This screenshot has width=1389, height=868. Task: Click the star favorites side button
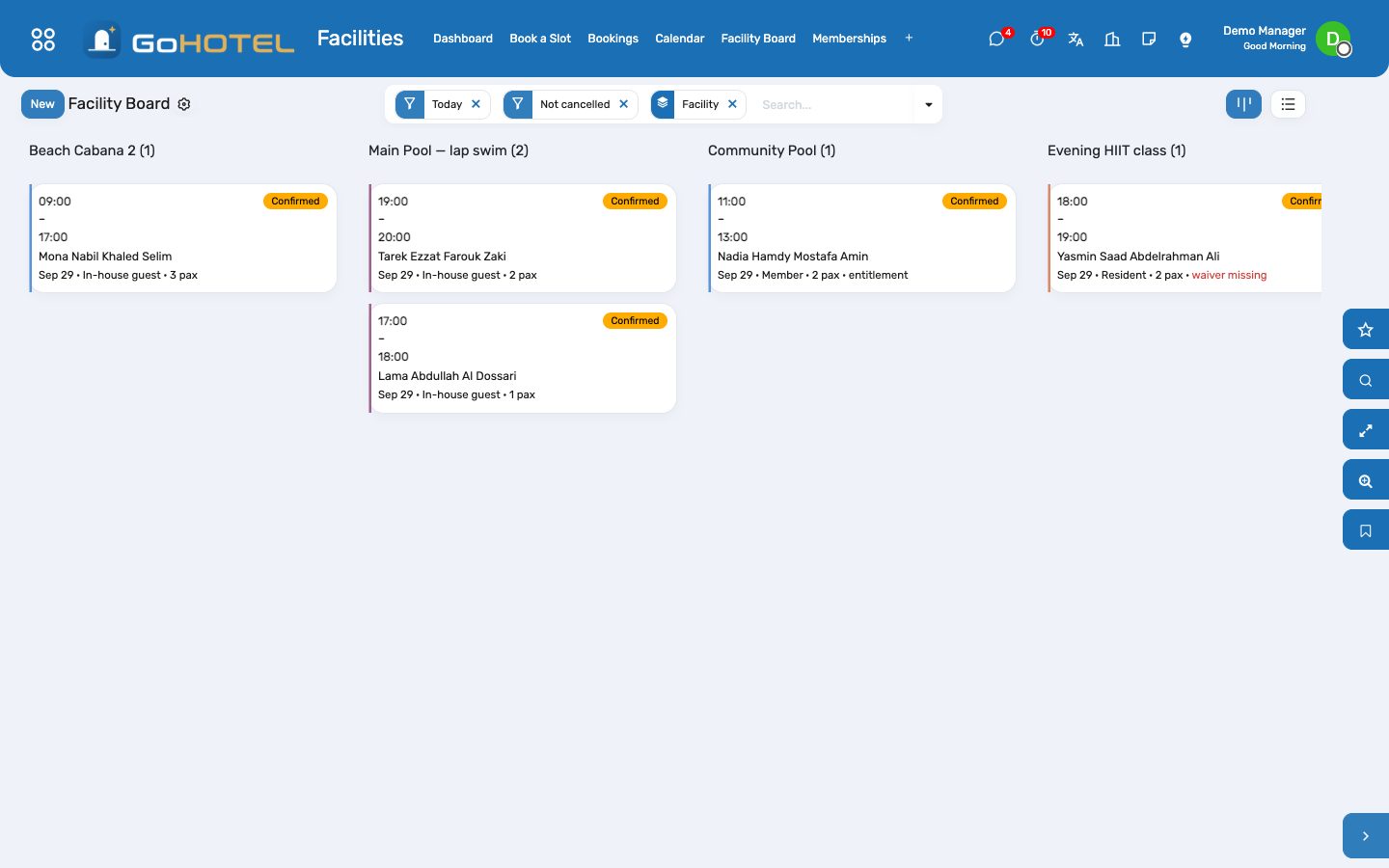click(1366, 329)
